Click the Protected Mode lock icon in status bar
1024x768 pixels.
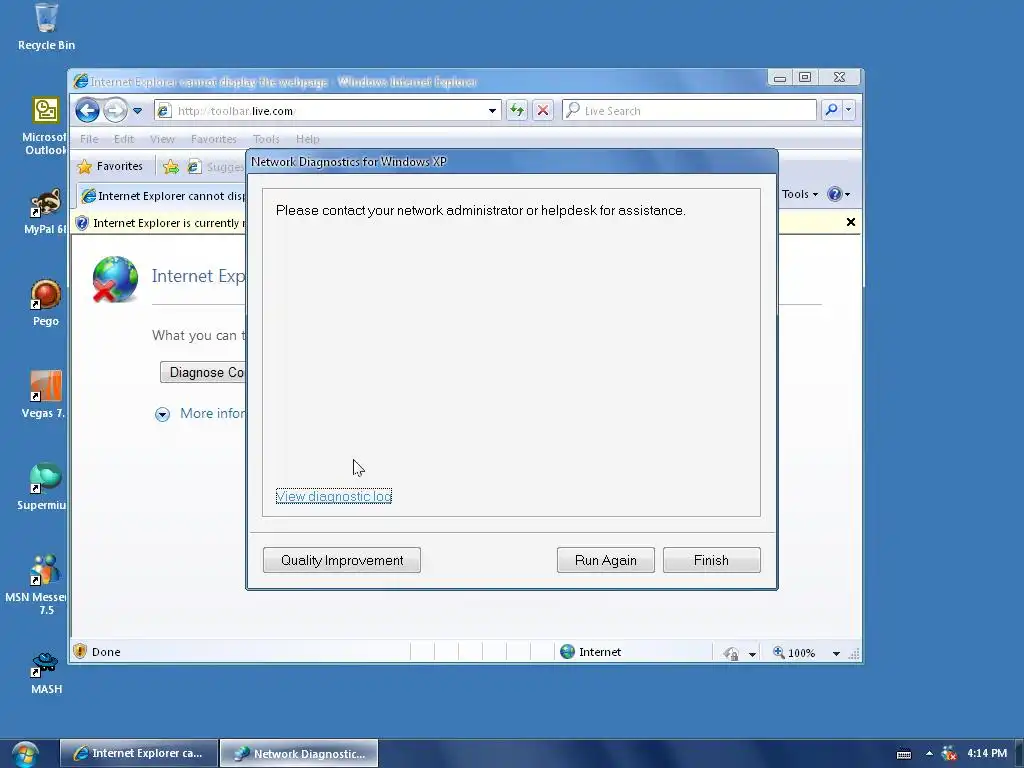tap(731, 653)
